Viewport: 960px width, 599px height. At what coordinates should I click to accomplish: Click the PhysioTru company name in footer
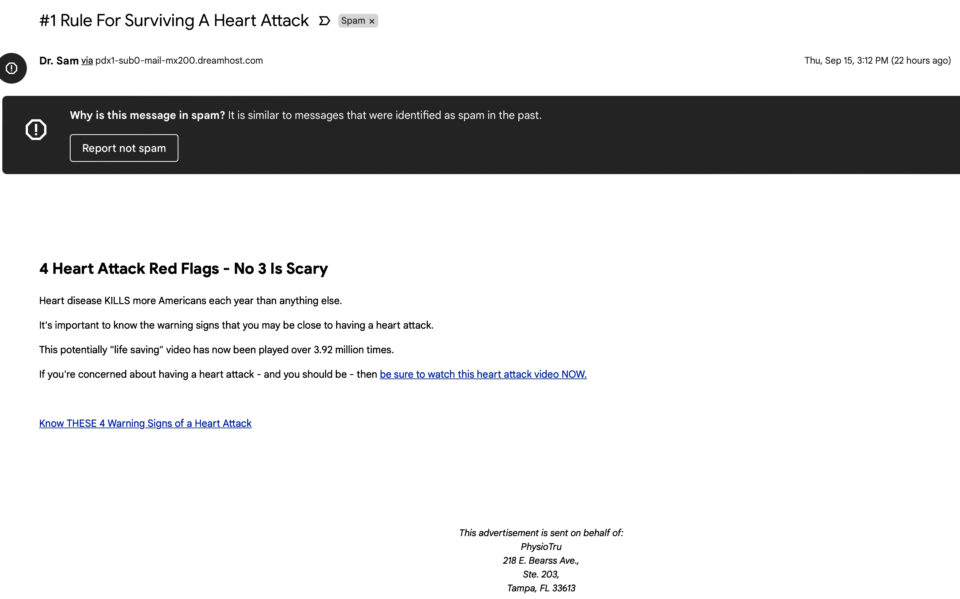[x=541, y=547]
